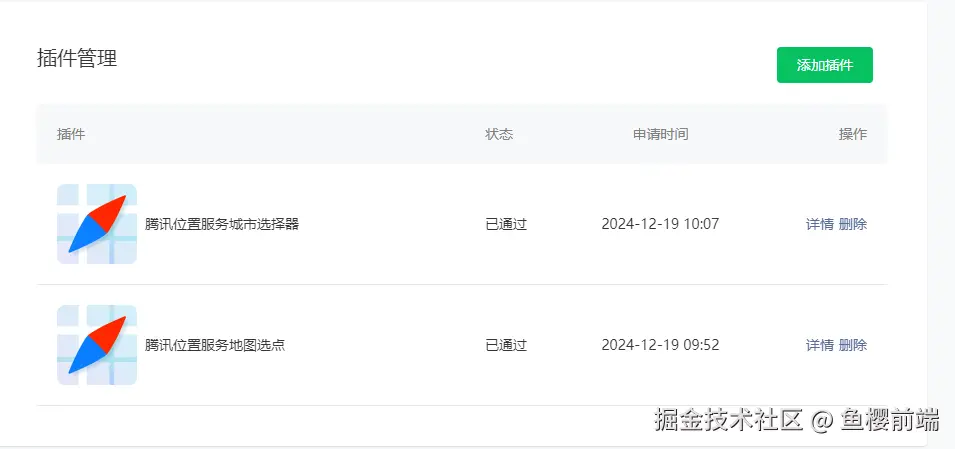Click the 操作 column header
The image size is (955, 449).
[852, 134]
